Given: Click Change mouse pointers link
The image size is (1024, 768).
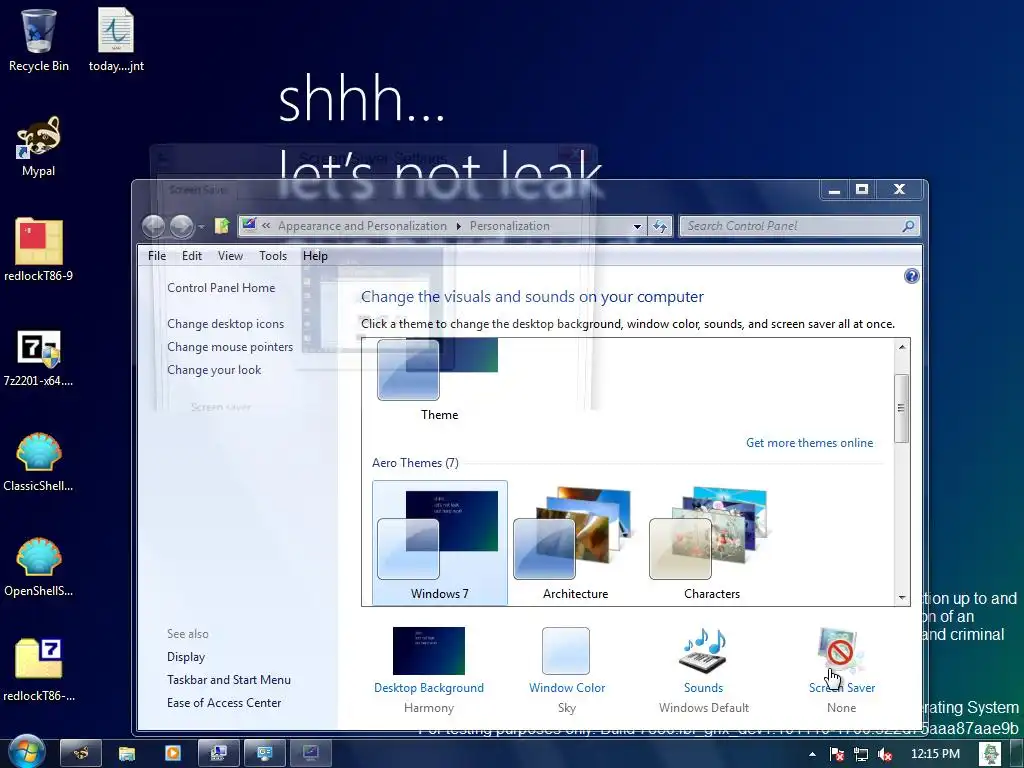Looking at the screenshot, I should point(230,347).
